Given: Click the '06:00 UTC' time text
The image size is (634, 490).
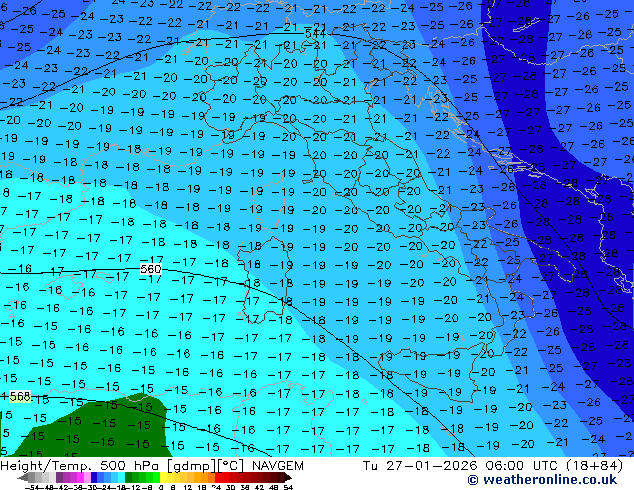Looking at the screenshot, I should (522, 466).
